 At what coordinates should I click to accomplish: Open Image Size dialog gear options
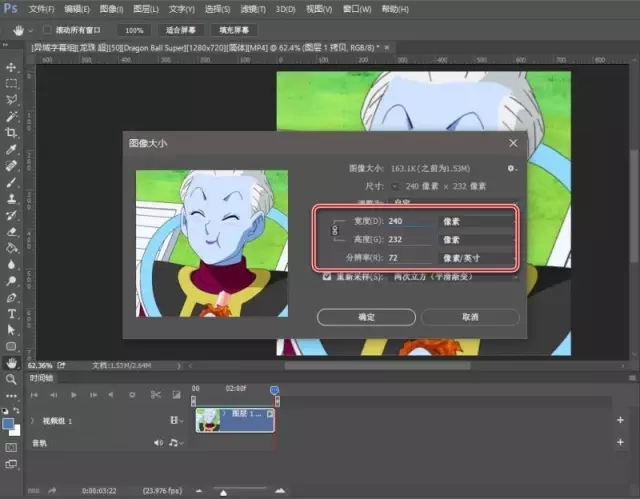point(511,168)
